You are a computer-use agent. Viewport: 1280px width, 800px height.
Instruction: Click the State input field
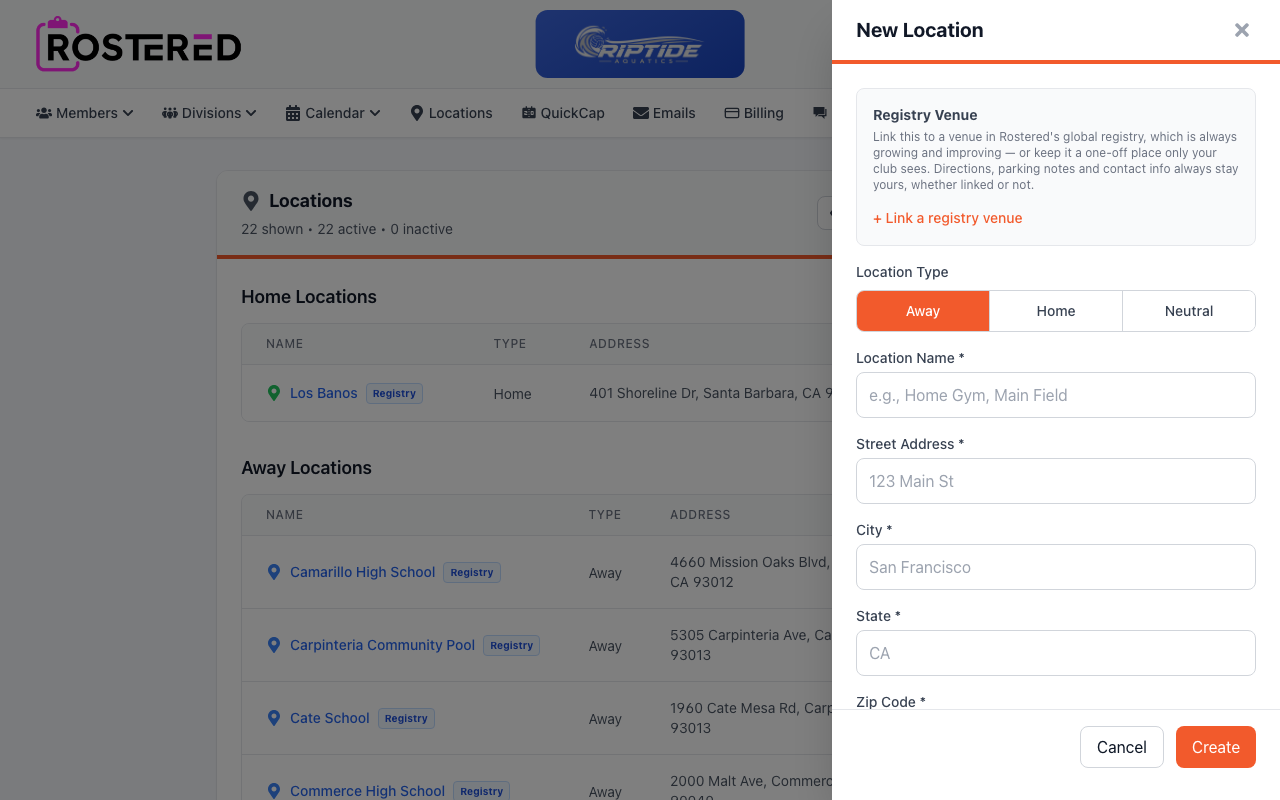coord(1056,653)
